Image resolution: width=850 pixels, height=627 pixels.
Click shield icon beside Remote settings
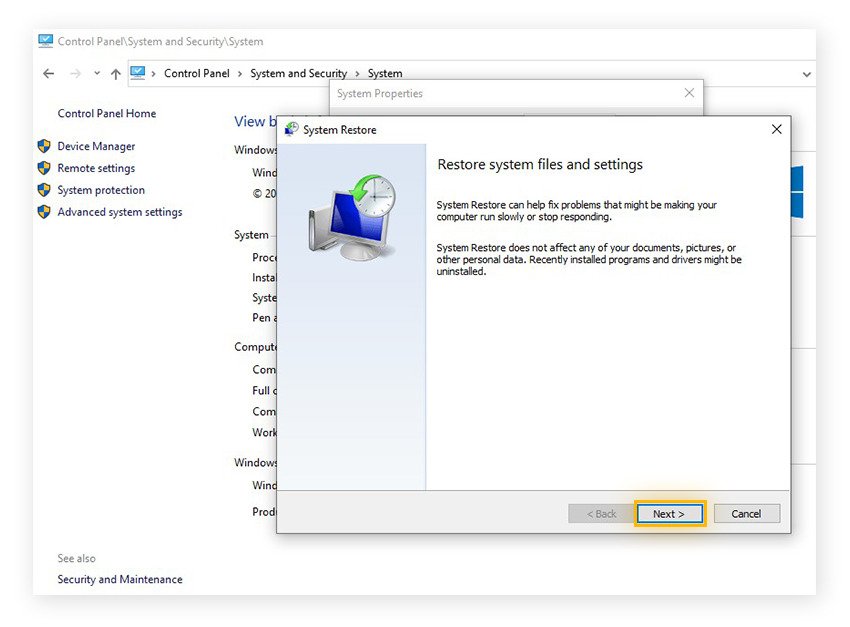click(44, 168)
